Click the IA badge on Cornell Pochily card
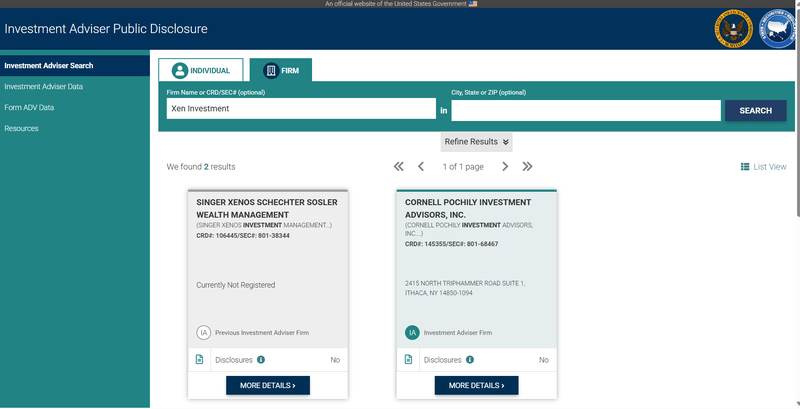The height and width of the screenshot is (409, 800). [412, 333]
